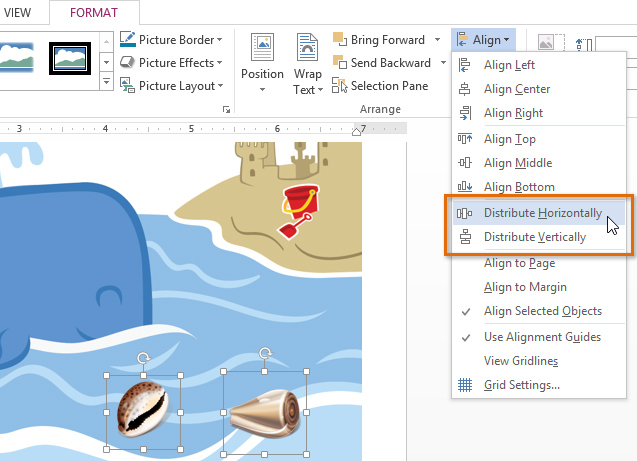Switch to the VIEW tab
The image size is (637, 461).
[17, 13]
